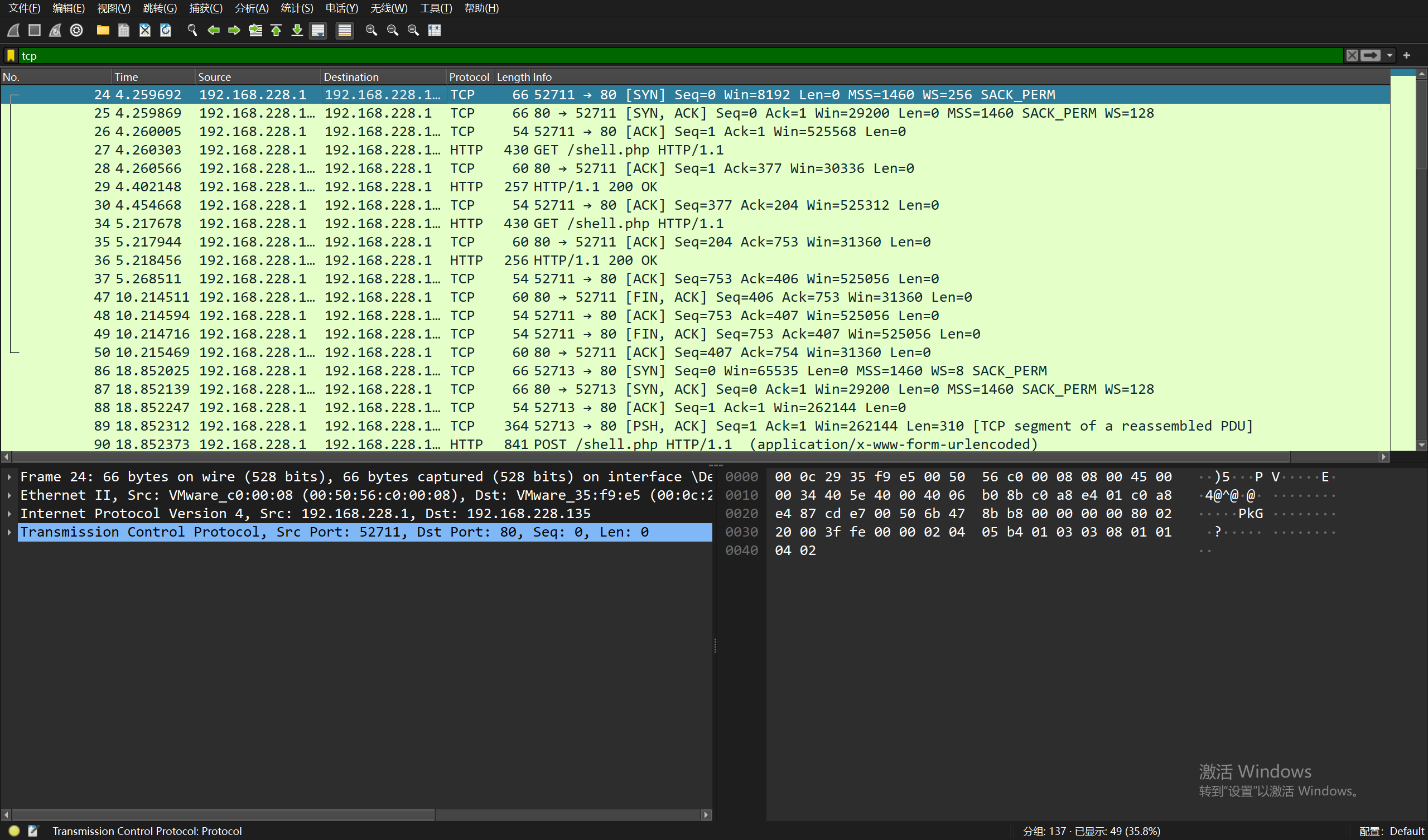This screenshot has width=1428, height=840.
Task: Click the find packet magnifier icon
Action: tap(192, 30)
